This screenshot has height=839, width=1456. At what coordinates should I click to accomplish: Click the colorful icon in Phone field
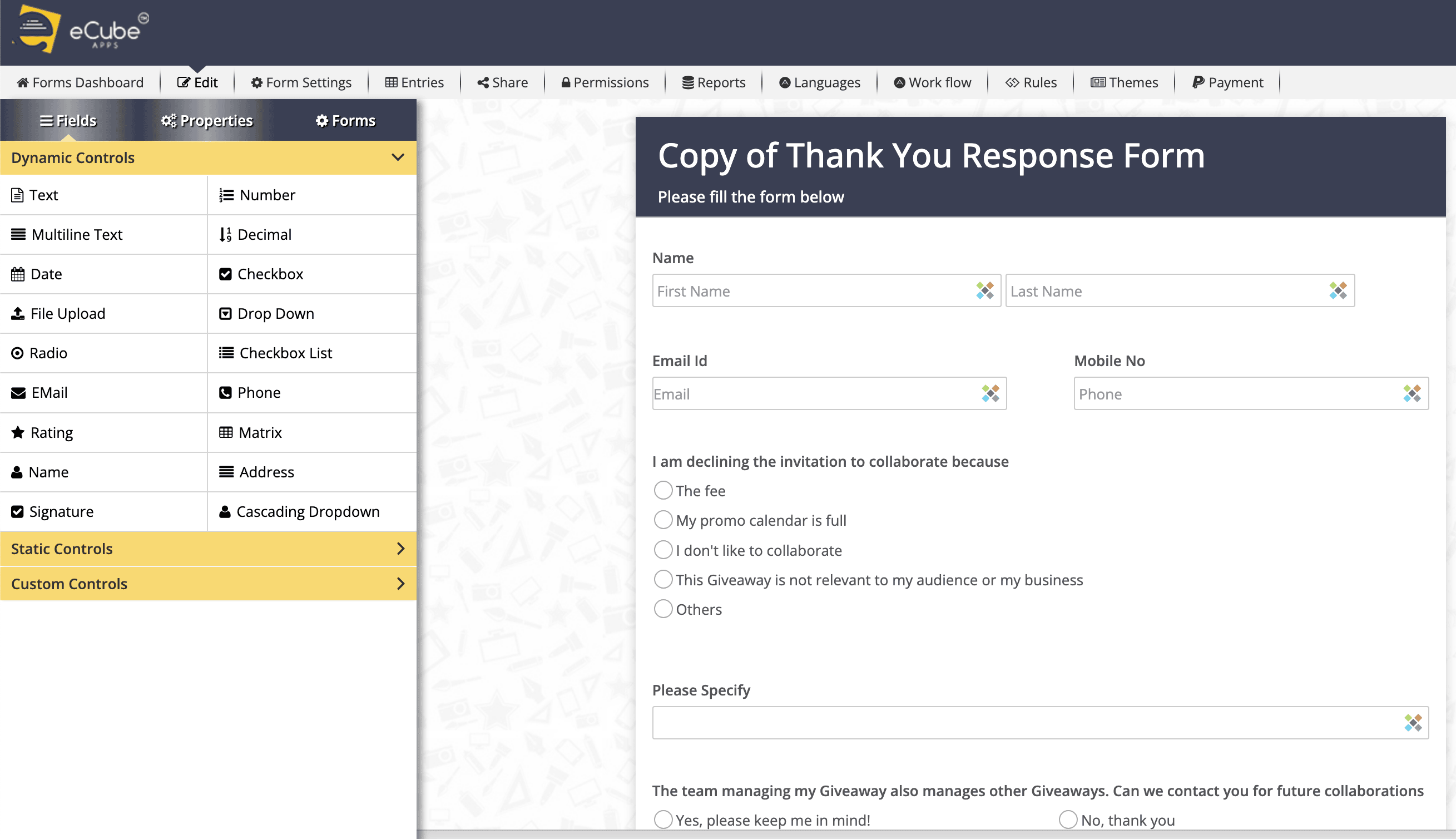(x=1412, y=394)
